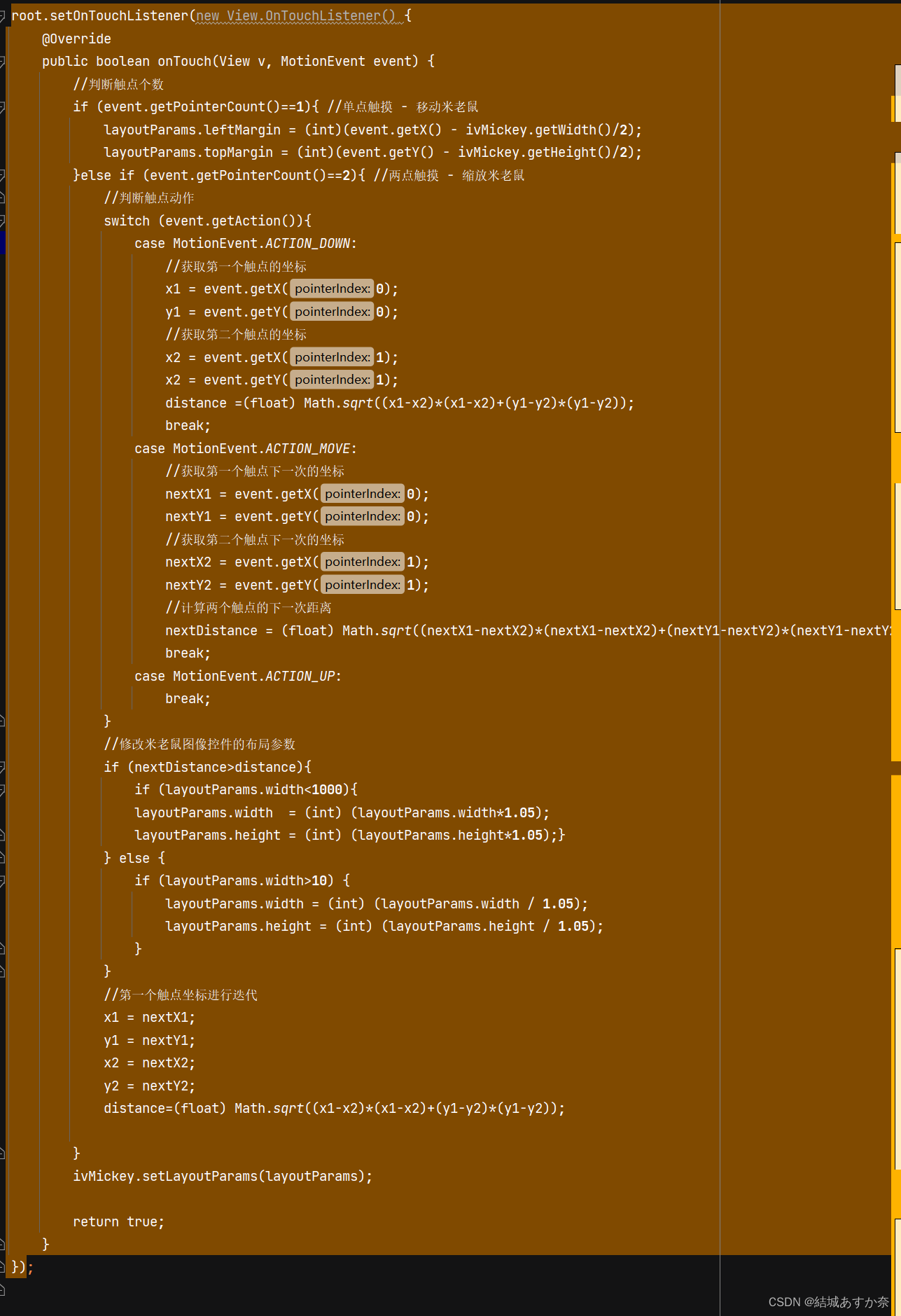Click pointerIndex hint on nextX1 line
Image resolution: width=901 pixels, height=1316 pixels.
click(x=363, y=494)
